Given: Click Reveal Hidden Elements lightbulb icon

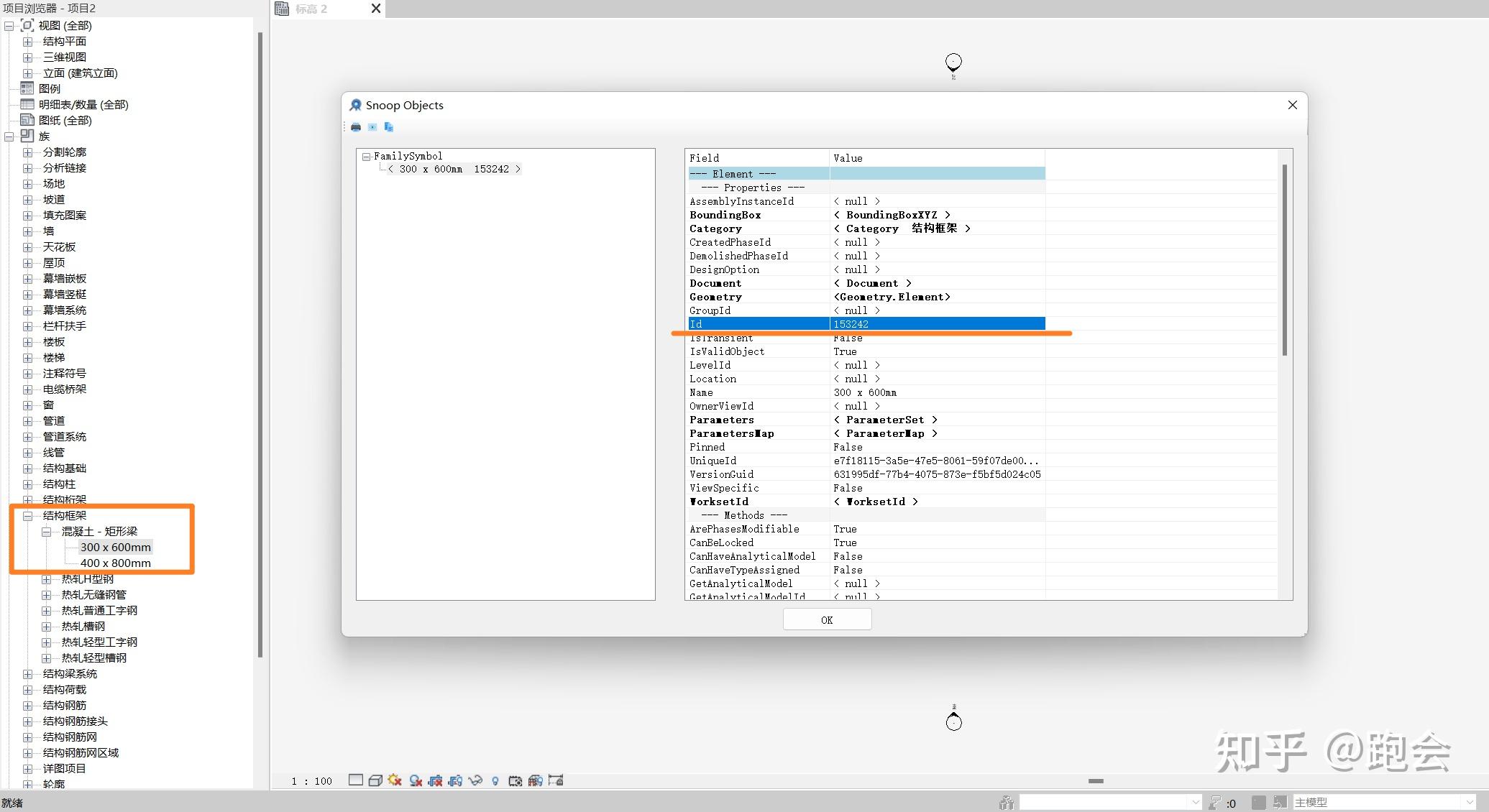Looking at the screenshot, I should (x=495, y=781).
